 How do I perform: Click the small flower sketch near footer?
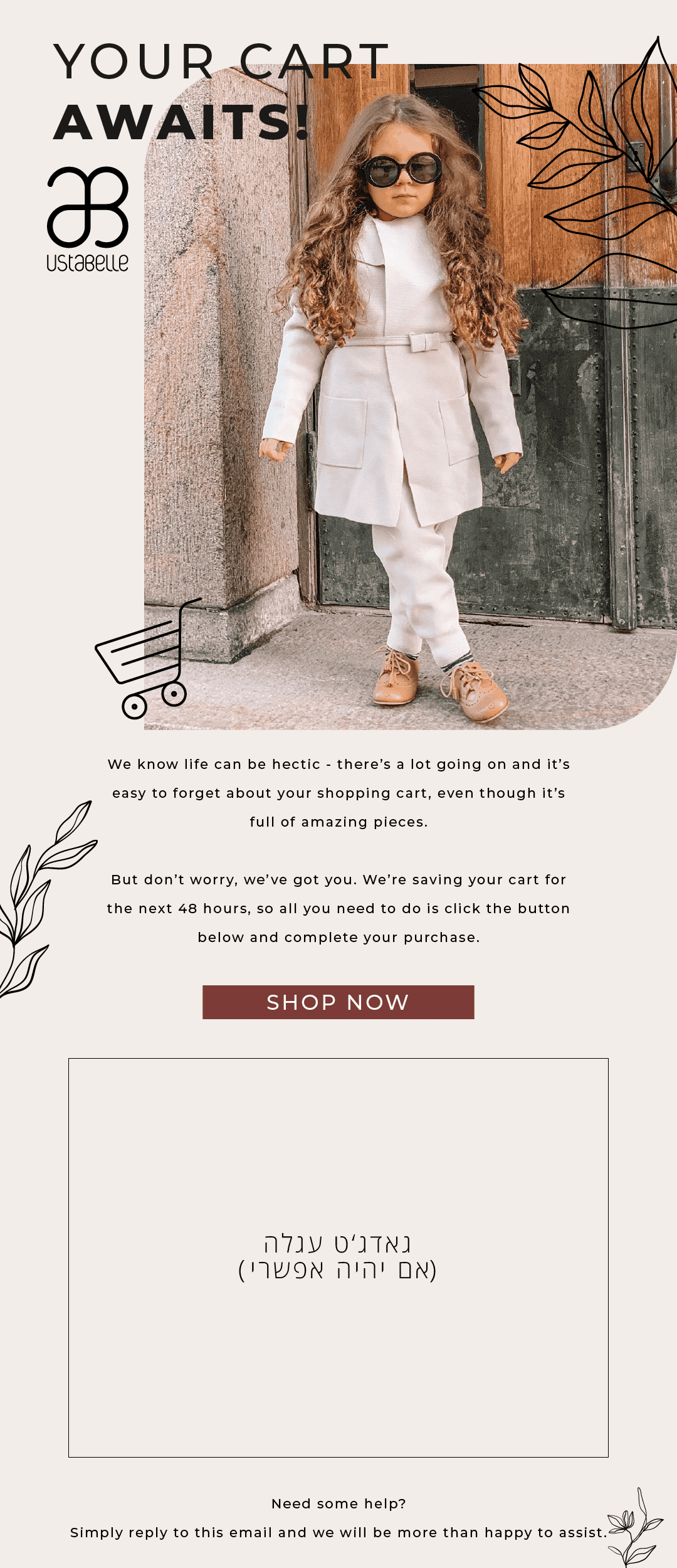(634, 1527)
